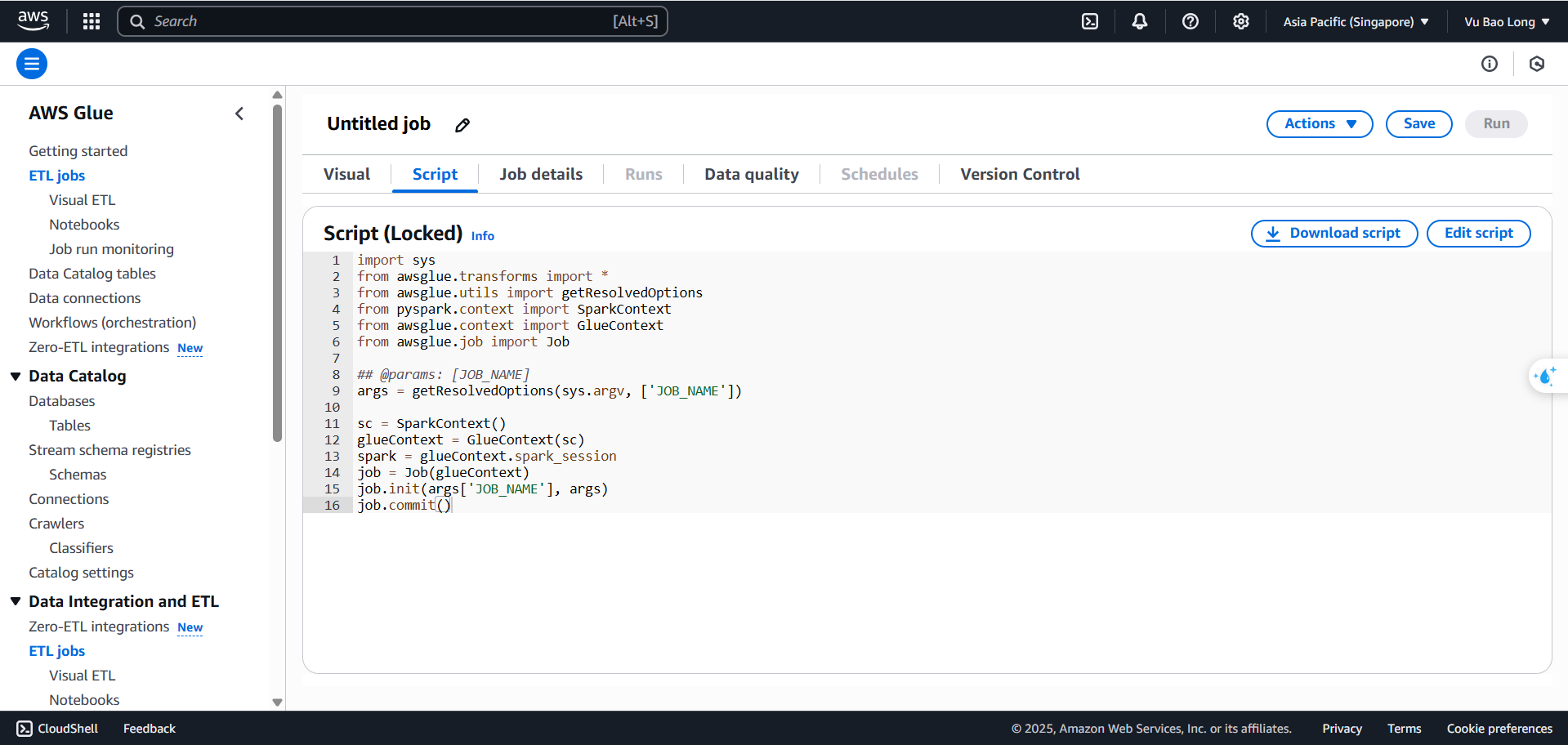Screen dimensions: 1568x745
Task: Click the sidebar scrollbar thumb
Action: point(277,273)
